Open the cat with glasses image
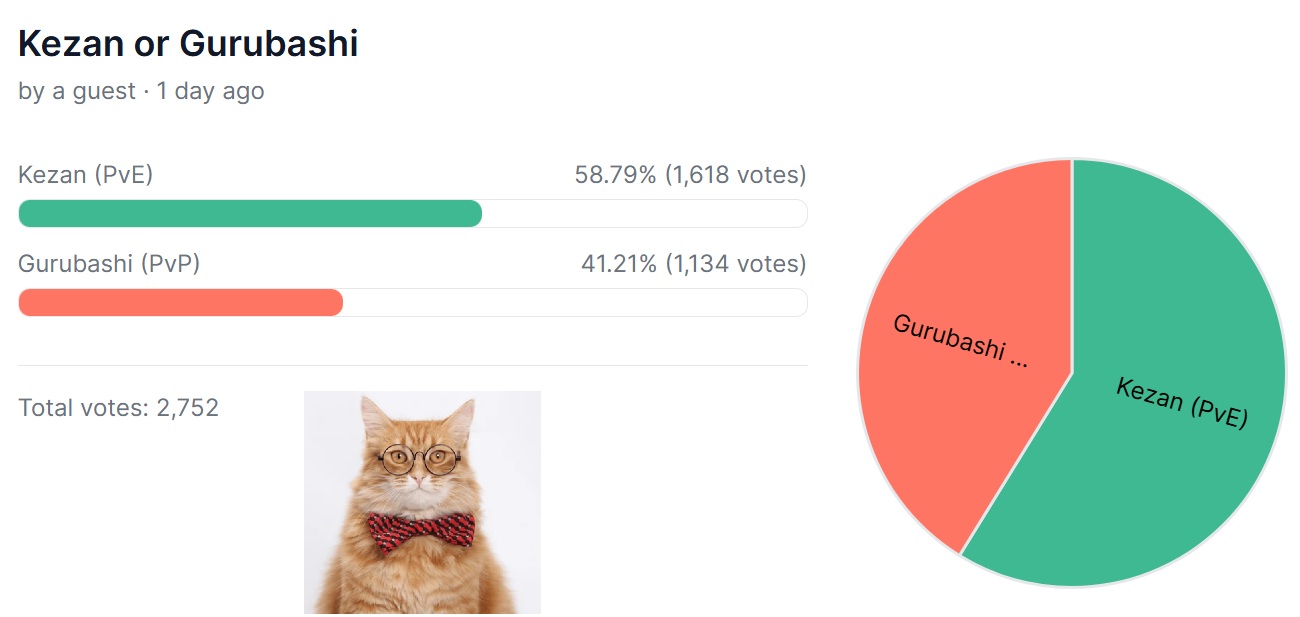Viewport: 1300px width, 617px height. tap(422, 502)
